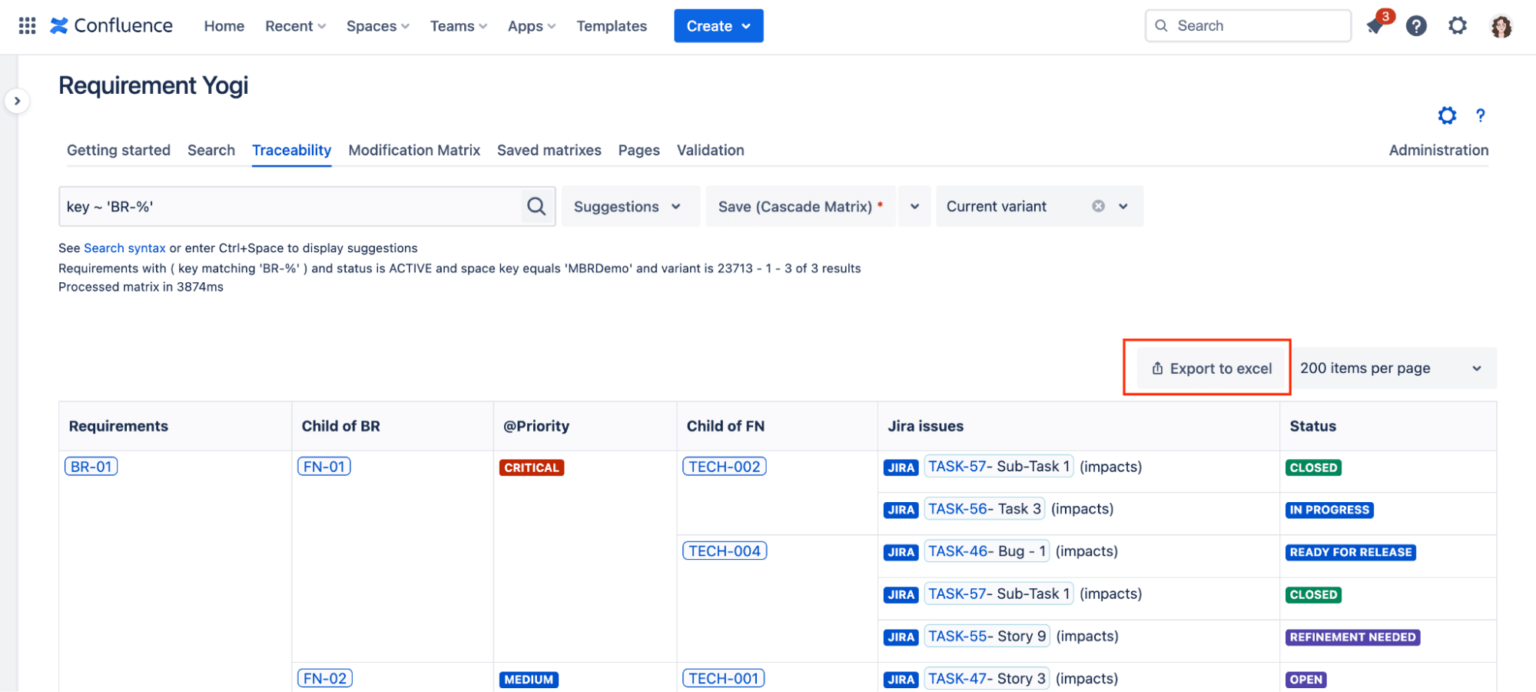Viewport: 1536px width, 692px height.
Task: Click inside the requirements query field
Action: click(x=250, y=206)
